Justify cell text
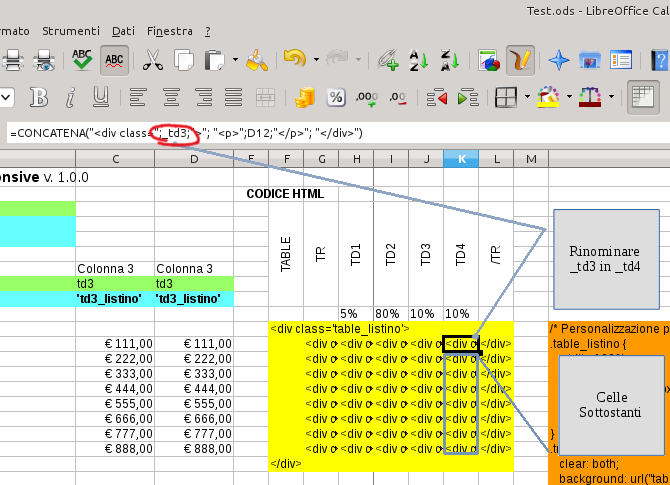Screen dimensions: 670x485 click(233, 97)
